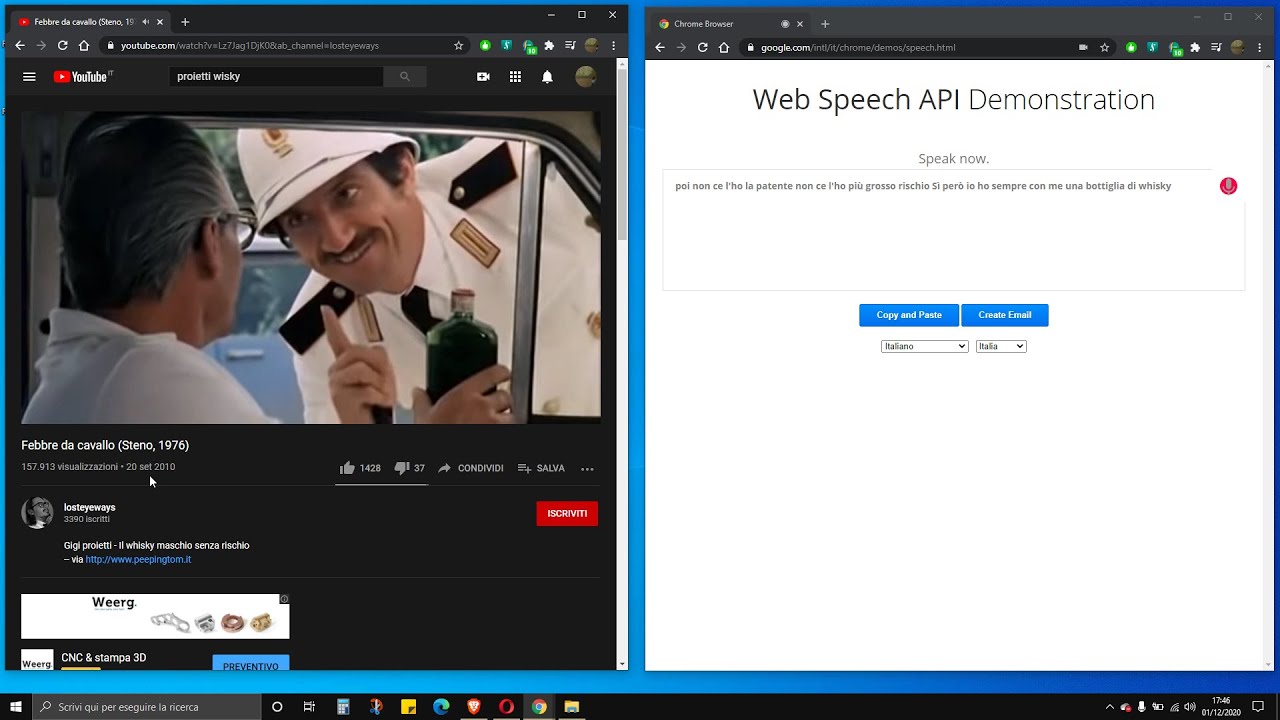Open Opera browser from the taskbar
The image size is (1280, 720).
pyautogui.click(x=506, y=707)
